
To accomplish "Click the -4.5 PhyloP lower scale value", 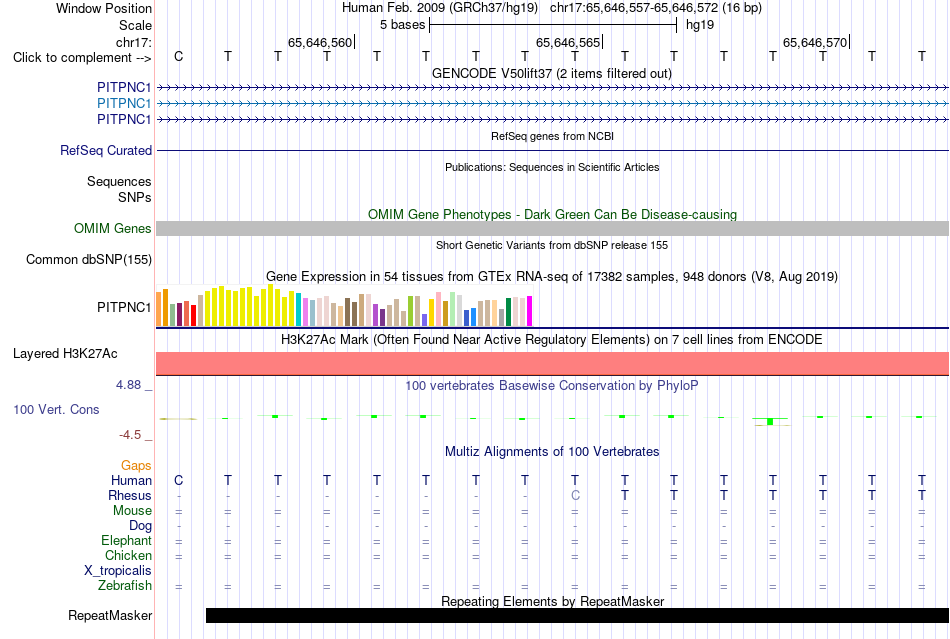I will [130, 435].
